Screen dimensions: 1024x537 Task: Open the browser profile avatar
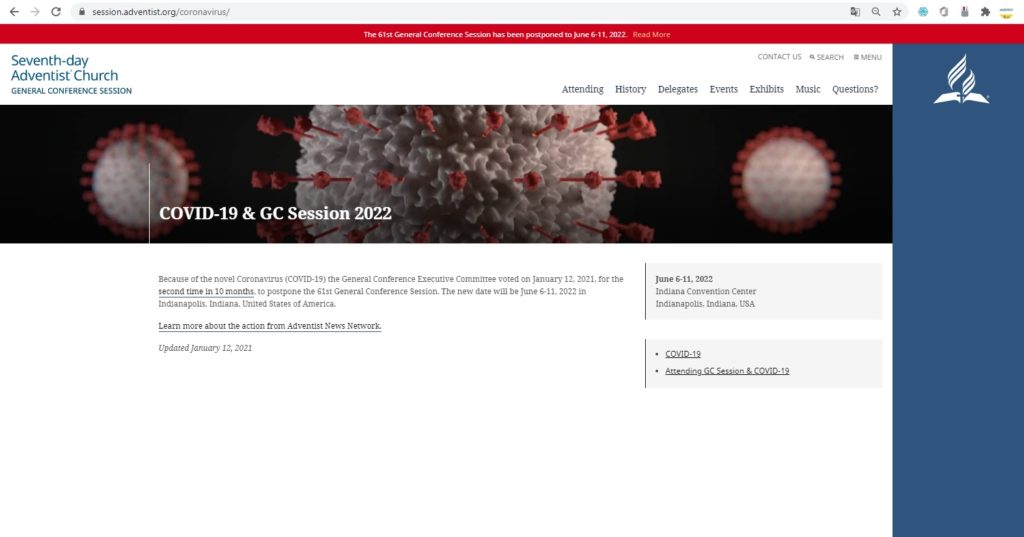(1006, 12)
